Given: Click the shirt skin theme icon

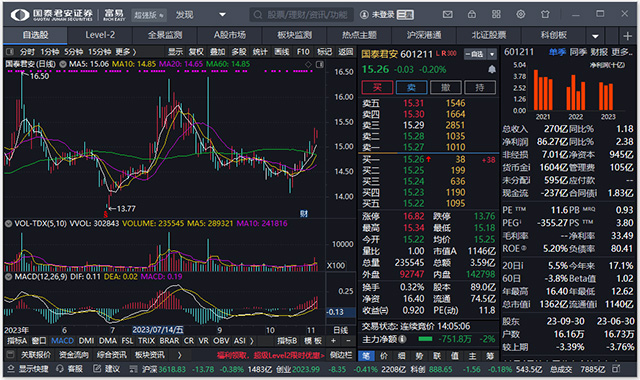Looking at the screenshot, I should [x=545, y=15].
